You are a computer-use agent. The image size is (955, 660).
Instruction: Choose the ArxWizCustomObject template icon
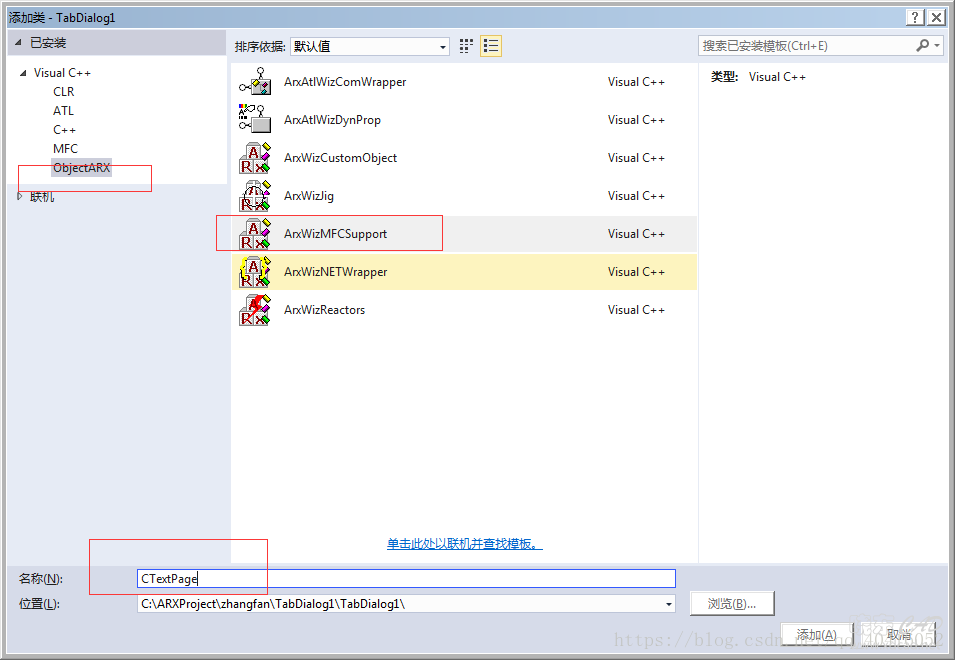(255, 158)
